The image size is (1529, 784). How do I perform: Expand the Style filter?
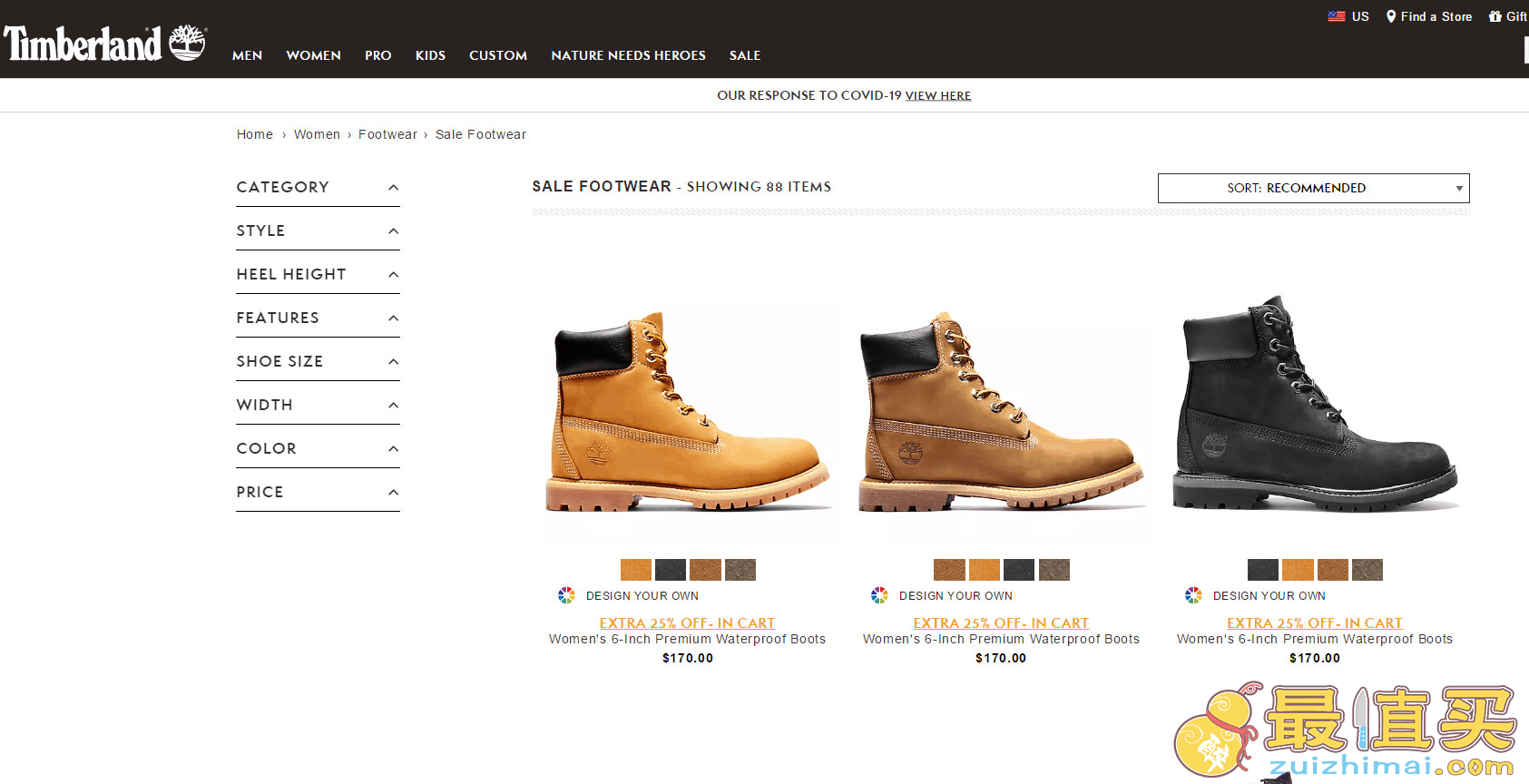click(318, 230)
